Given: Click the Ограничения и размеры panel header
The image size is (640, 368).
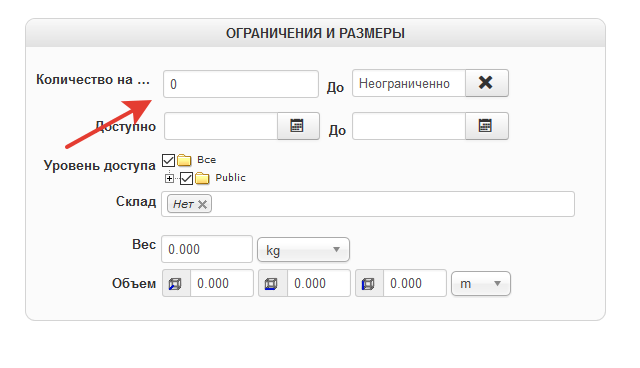Looking at the screenshot, I should point(316,33).
